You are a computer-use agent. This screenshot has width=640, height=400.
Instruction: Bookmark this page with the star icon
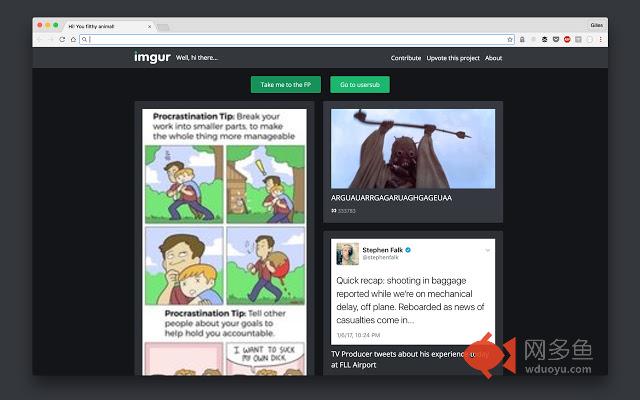510,40
